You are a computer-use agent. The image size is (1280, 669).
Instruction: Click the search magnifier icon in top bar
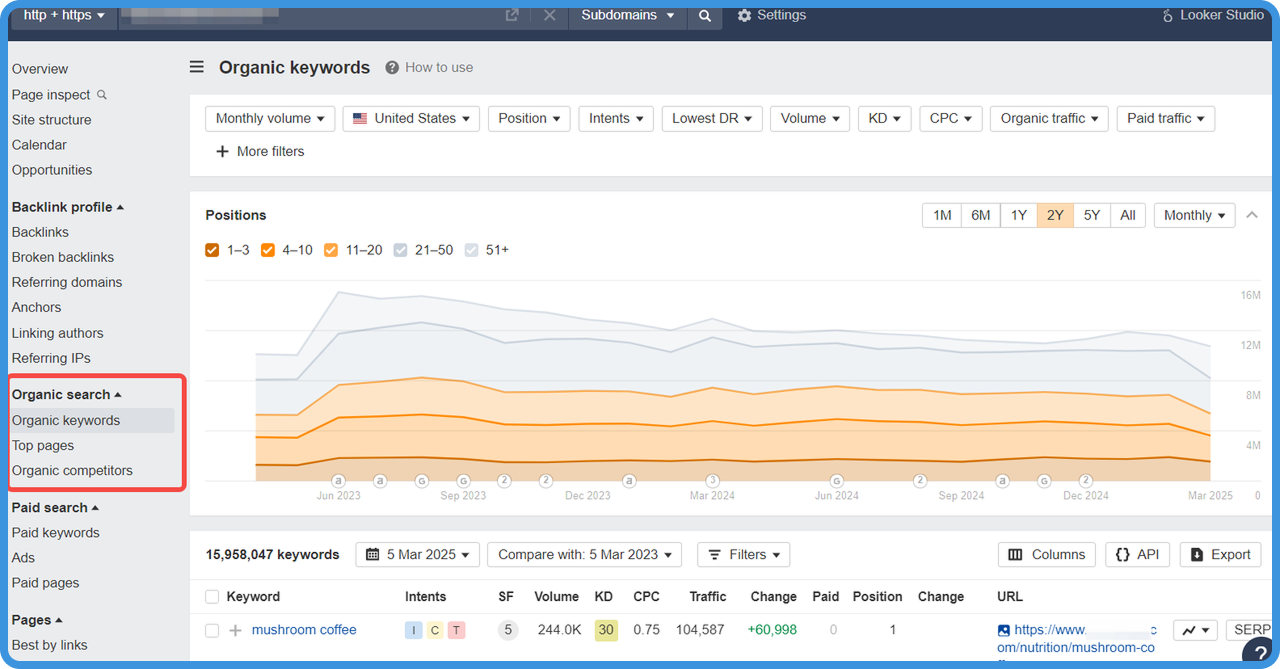pyautogui.click(x=705, y=16)
